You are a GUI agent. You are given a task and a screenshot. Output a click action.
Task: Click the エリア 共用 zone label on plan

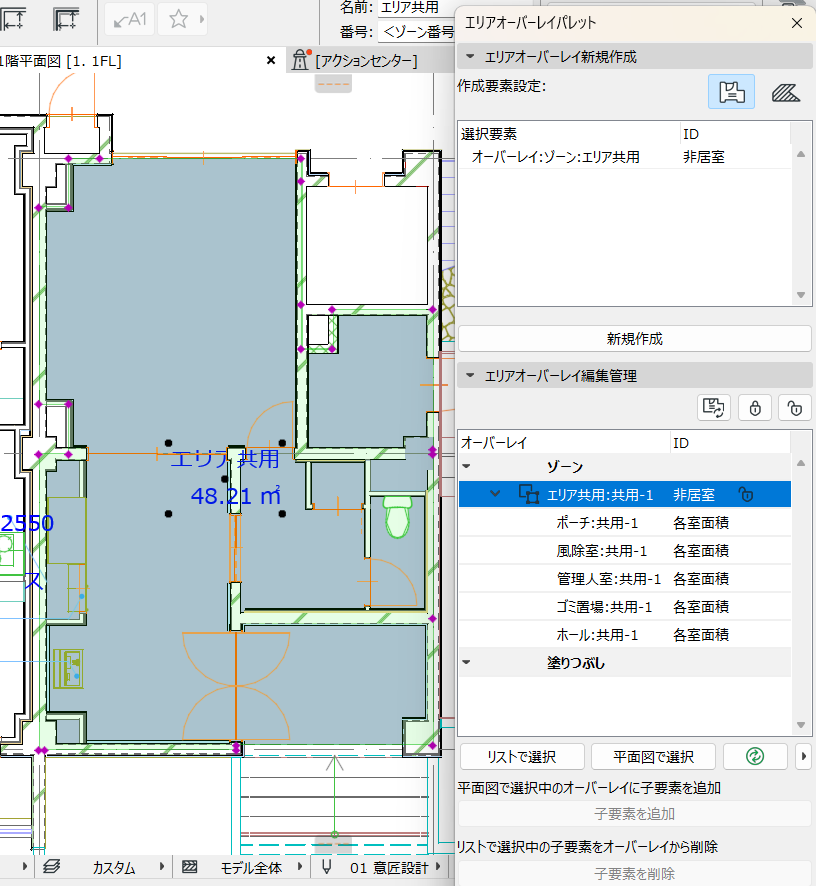[x=225, y=458]
